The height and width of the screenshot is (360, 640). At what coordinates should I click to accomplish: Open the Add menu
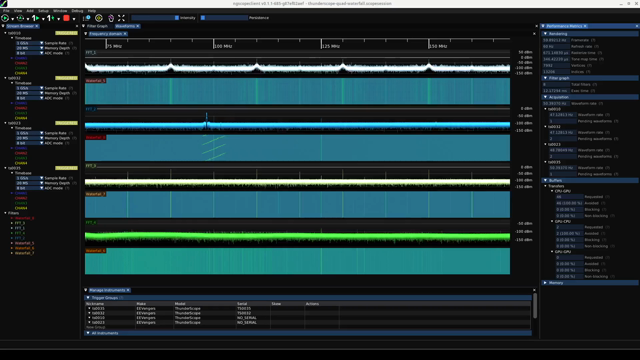(30, 11)
